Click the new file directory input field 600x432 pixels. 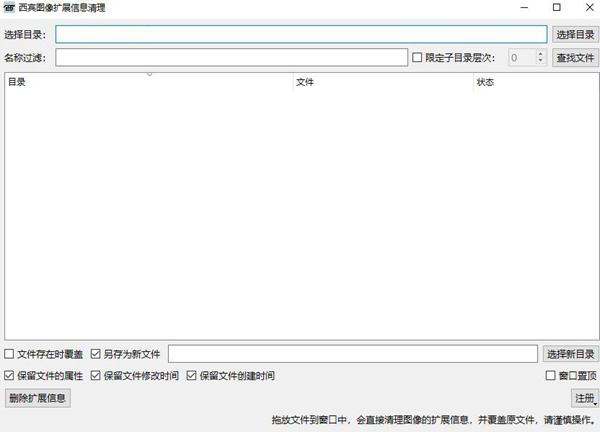353,354
